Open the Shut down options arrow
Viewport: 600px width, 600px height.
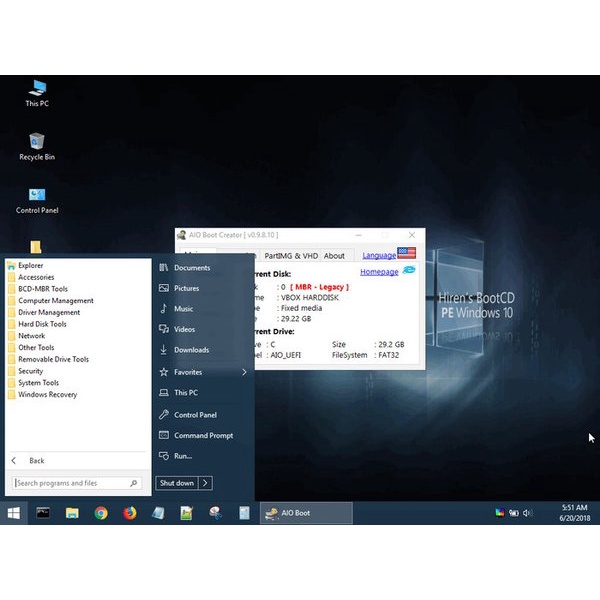coord(205,483)
